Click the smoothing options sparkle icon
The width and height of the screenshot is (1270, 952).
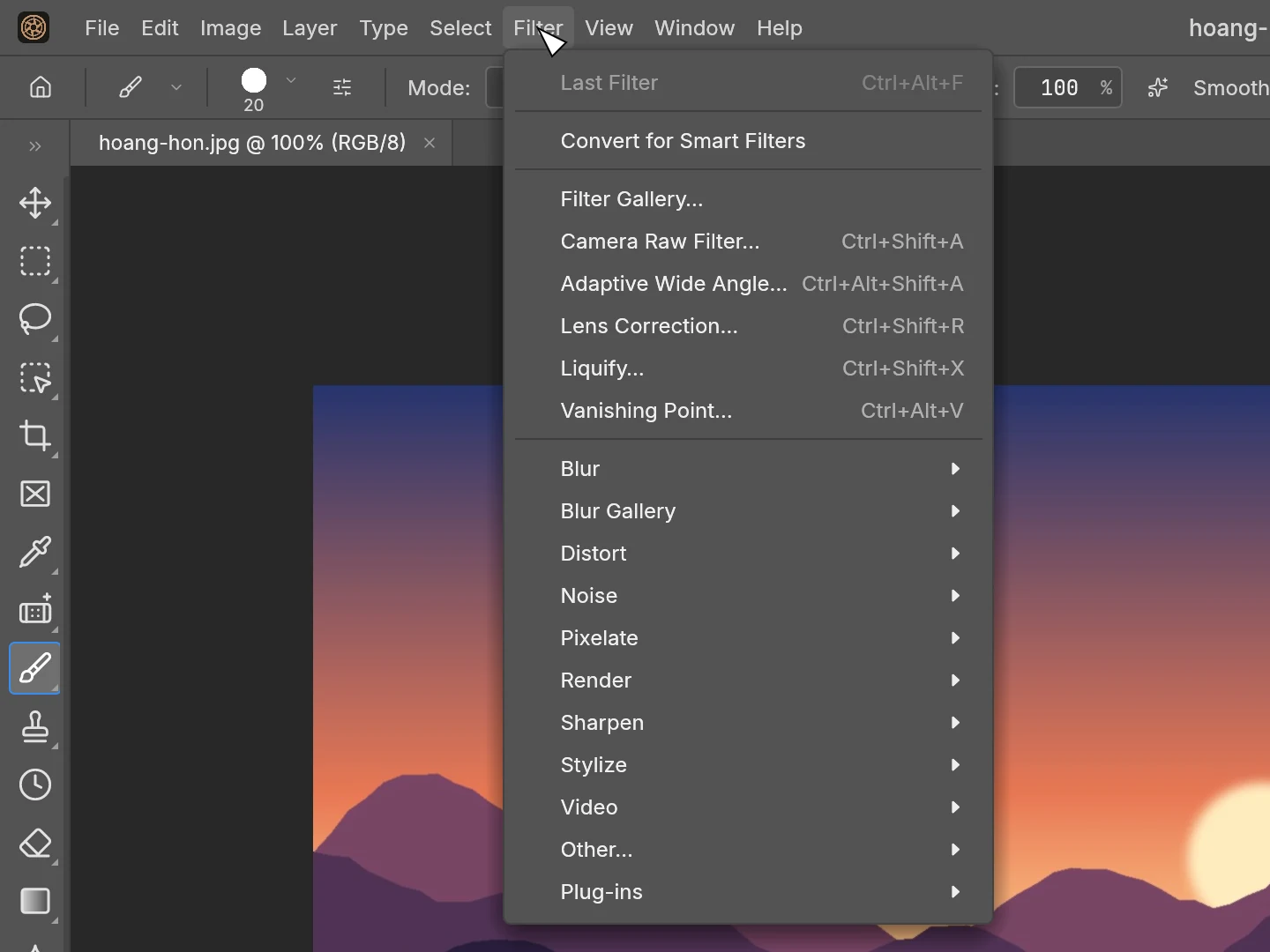coord(1159,87)
